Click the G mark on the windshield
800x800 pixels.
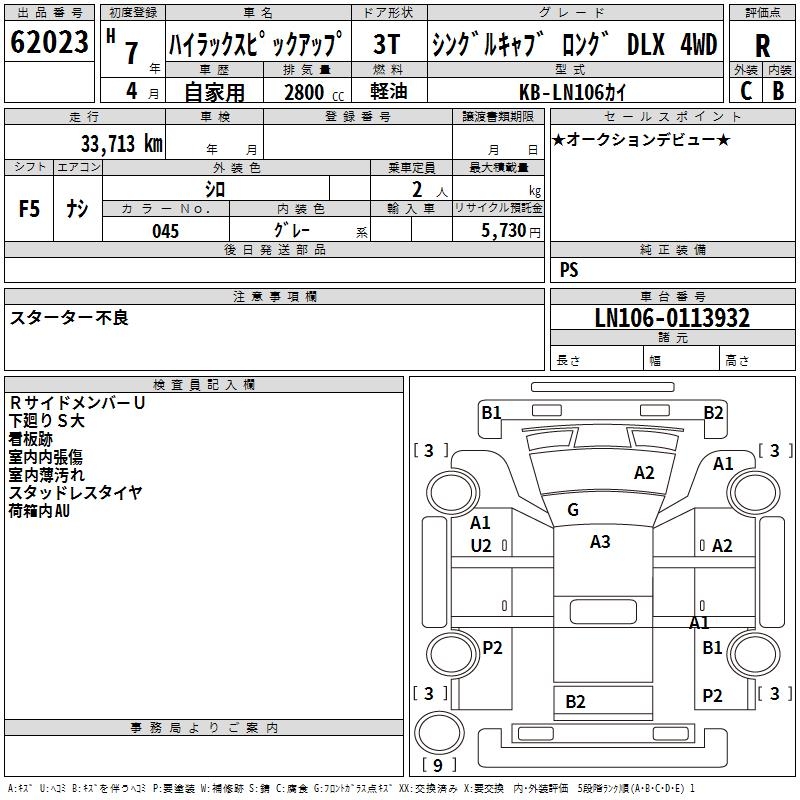pyautogui.click(x=573, y=510)
